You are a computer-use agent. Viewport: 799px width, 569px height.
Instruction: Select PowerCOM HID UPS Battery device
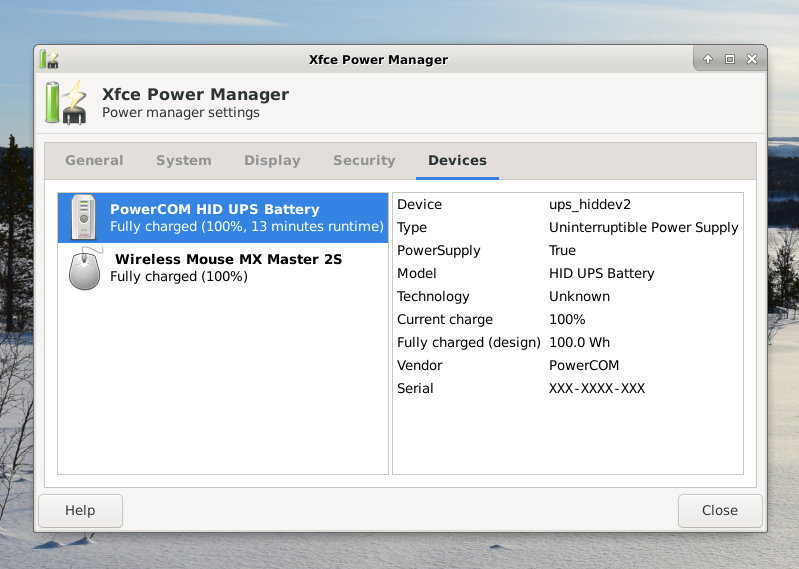coord(223,218)
